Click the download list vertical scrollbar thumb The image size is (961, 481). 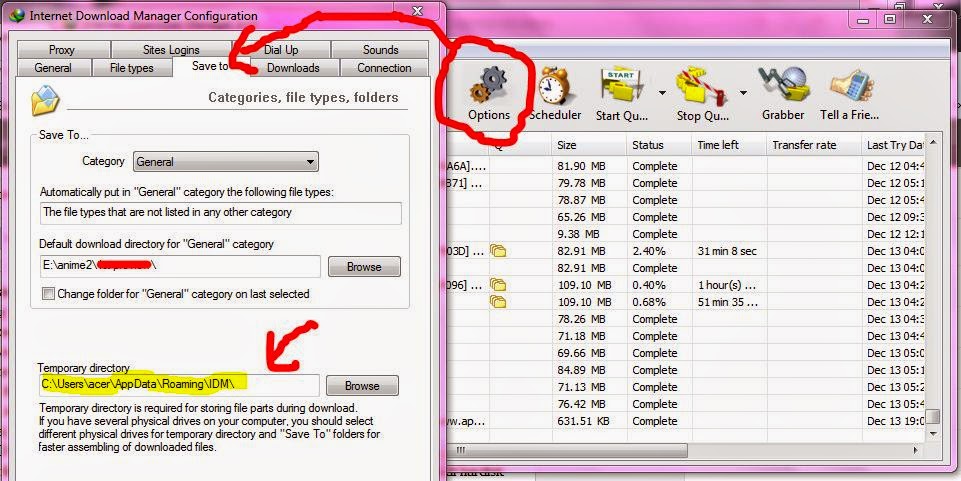(x=932, y=417)
